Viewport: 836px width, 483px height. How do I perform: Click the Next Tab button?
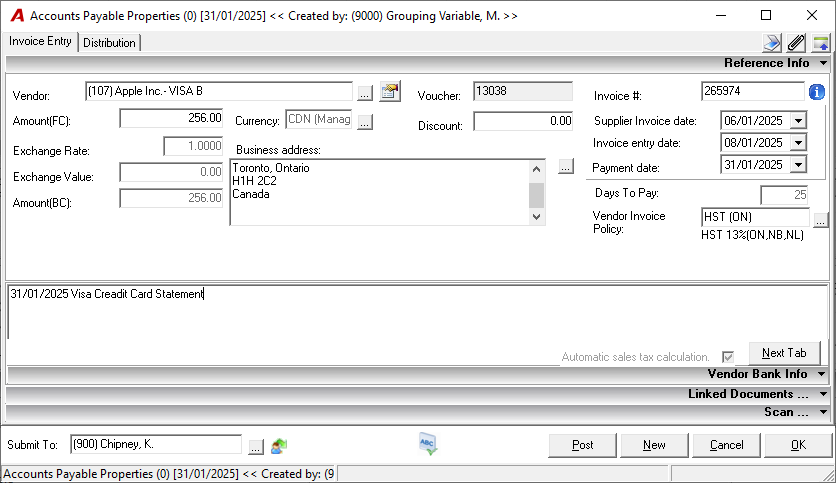pyautogui.click(x=784, y=353)
